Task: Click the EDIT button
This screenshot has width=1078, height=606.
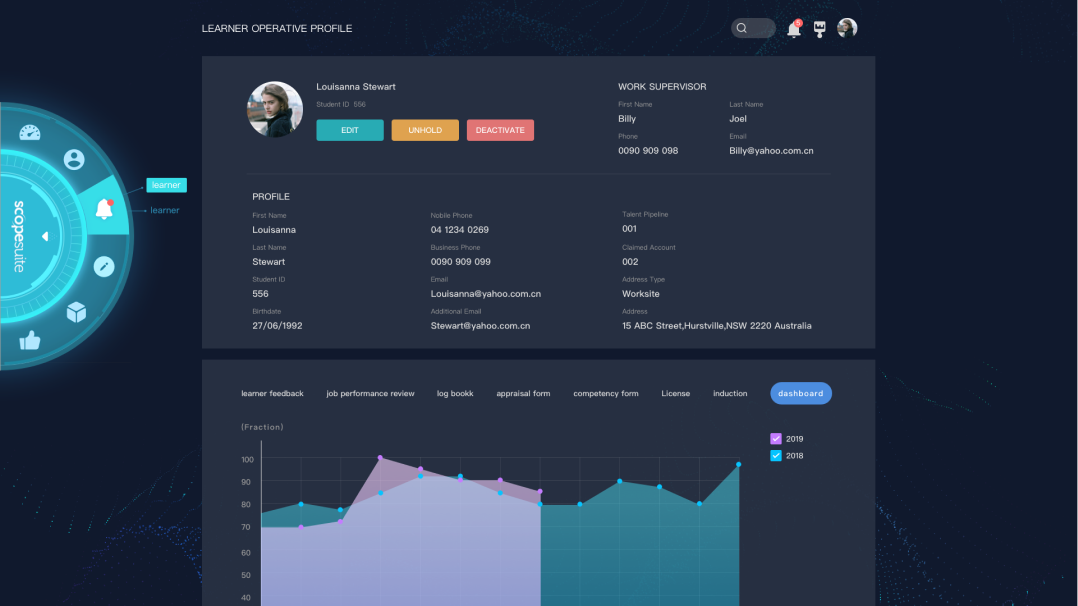Action: [350, 130]
